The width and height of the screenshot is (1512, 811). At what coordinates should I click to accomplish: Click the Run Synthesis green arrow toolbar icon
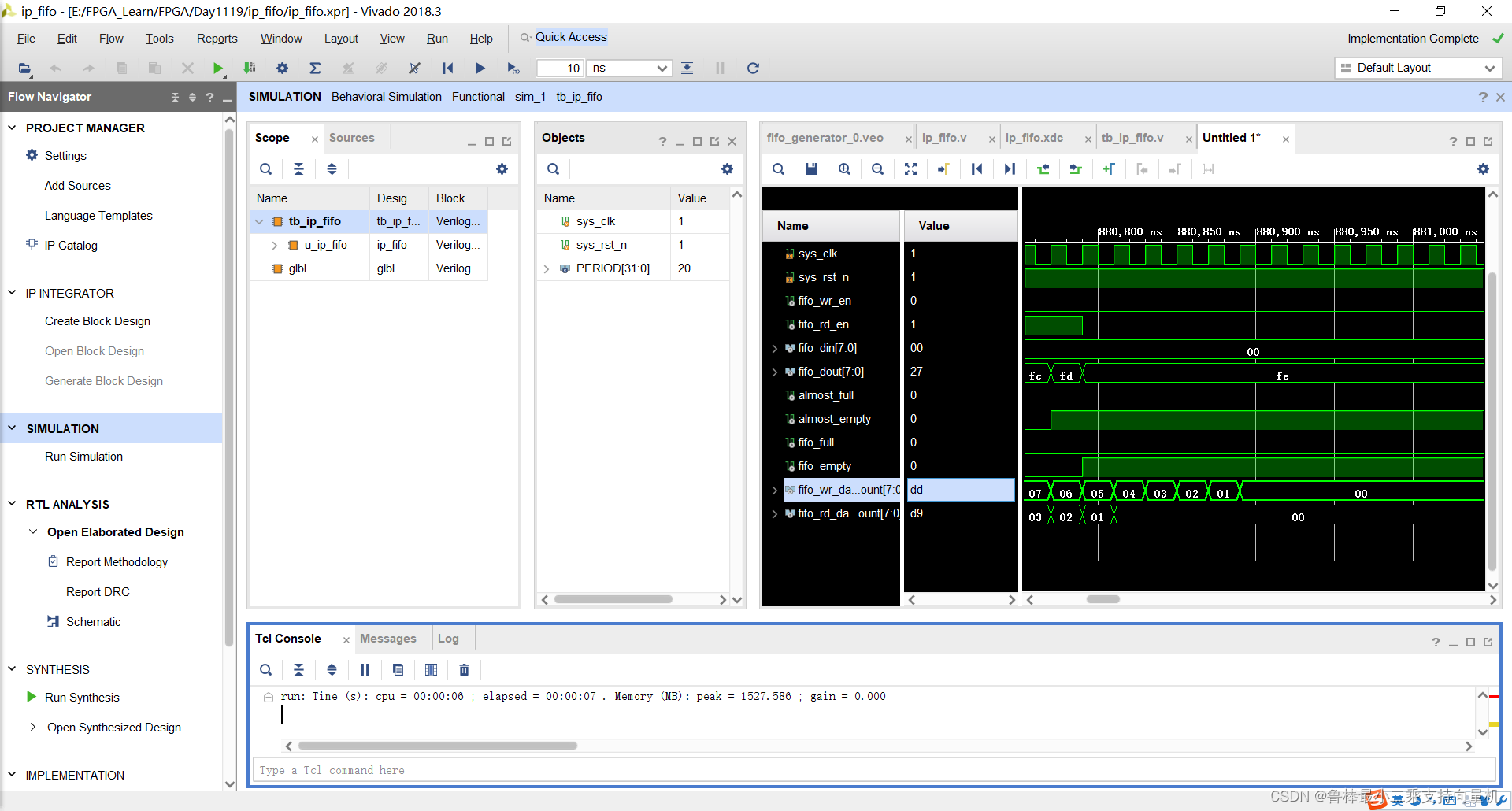218,69
